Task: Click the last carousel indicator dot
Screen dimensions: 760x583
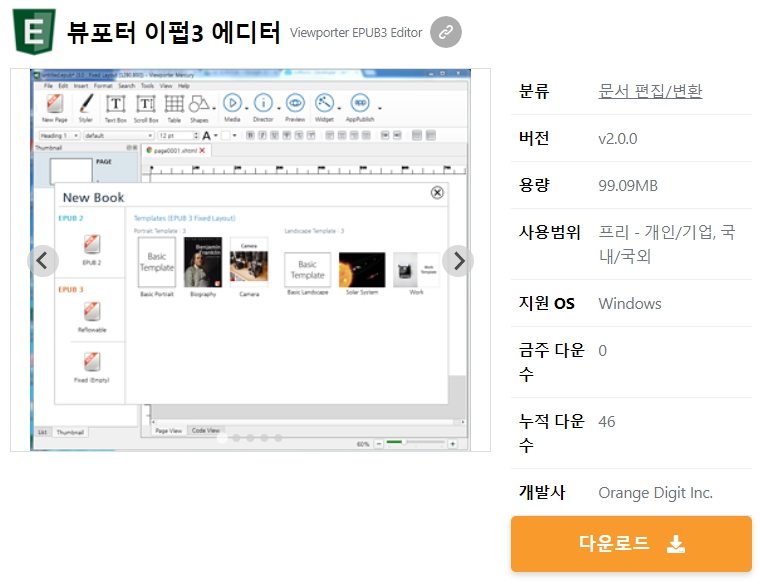Action: tap(278, 438)
